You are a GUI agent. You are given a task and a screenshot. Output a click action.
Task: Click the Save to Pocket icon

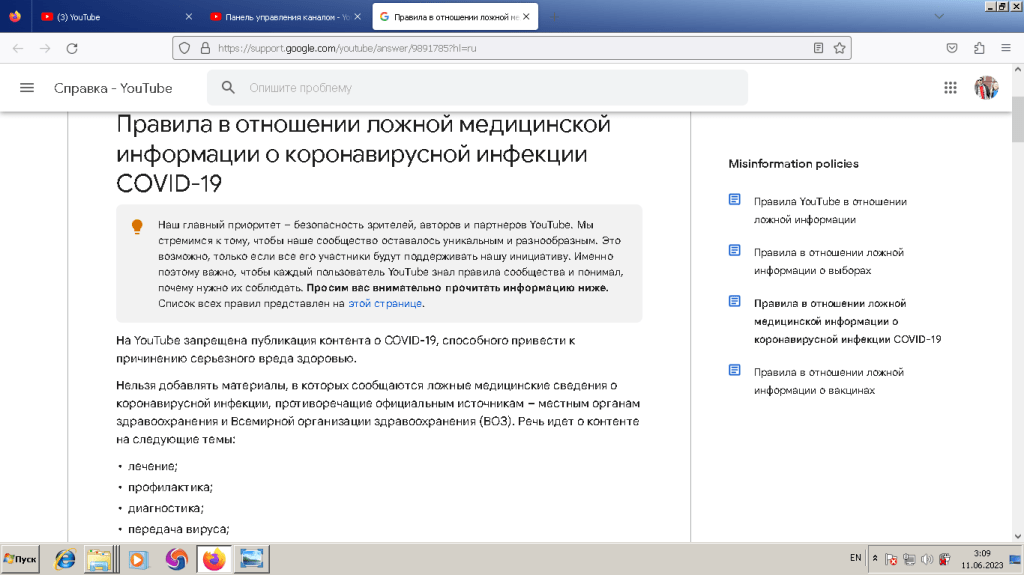[x=953, y=48]
